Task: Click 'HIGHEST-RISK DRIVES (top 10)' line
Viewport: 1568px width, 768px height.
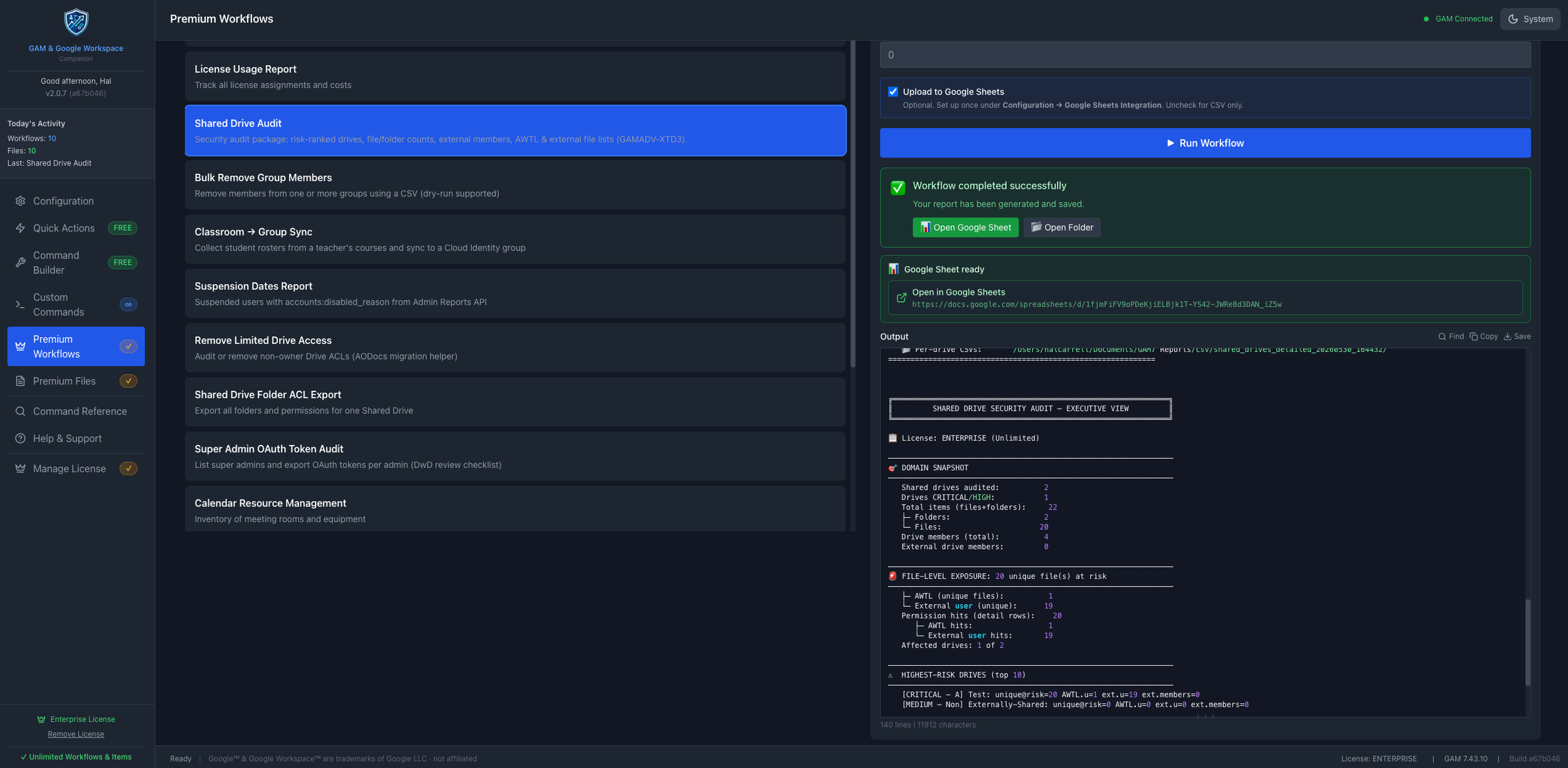Action: point(963,675)
